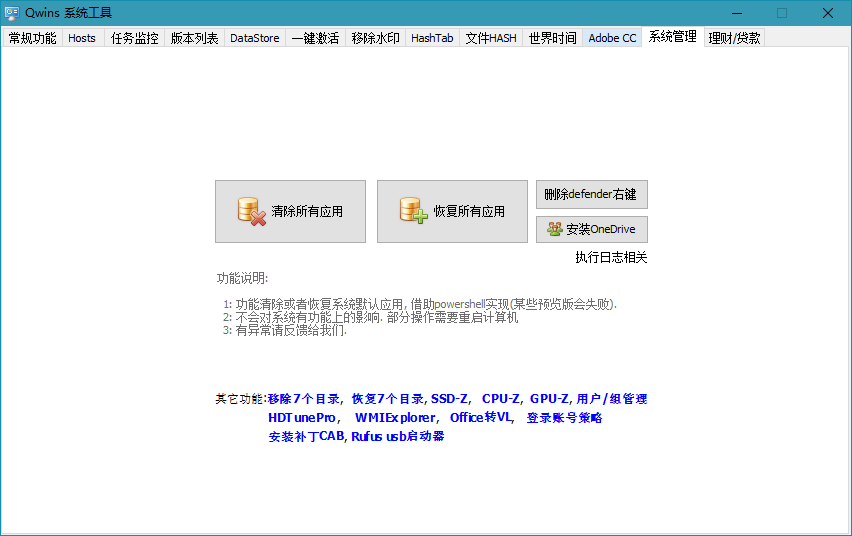The width and height of the screenshot is (852, 536).
Task: Click the database add icon
Action: pos(414,210)
